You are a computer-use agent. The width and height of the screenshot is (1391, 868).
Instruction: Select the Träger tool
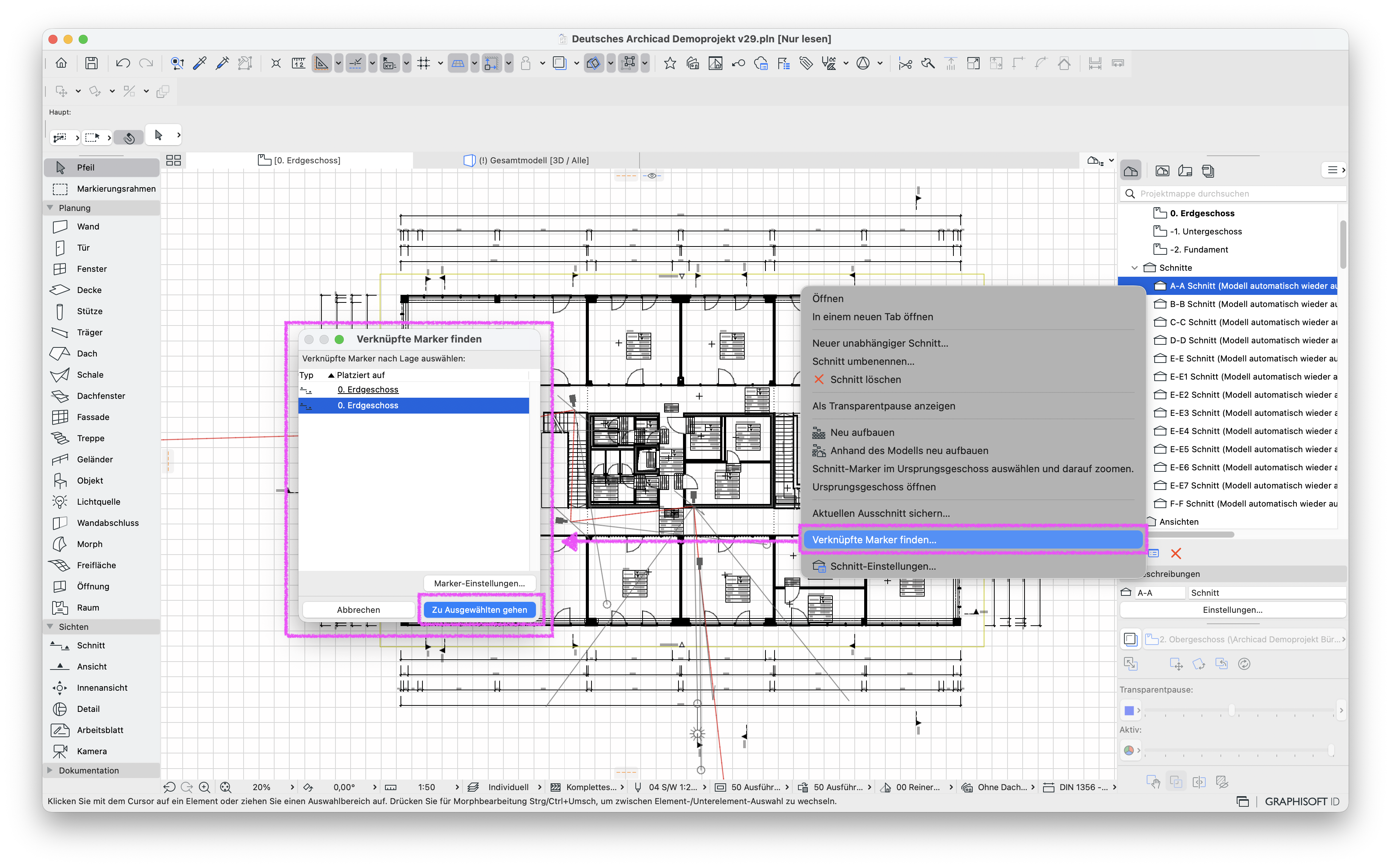click(102, 332)
